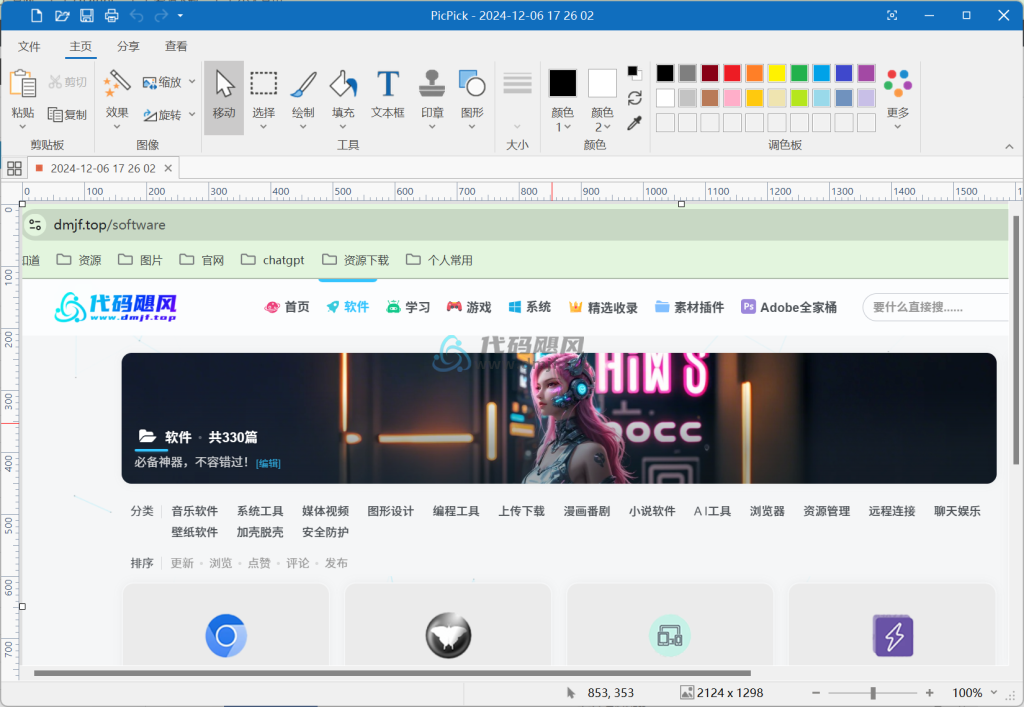Open the quick access toolbar dropdown arrow

(180, 15)
